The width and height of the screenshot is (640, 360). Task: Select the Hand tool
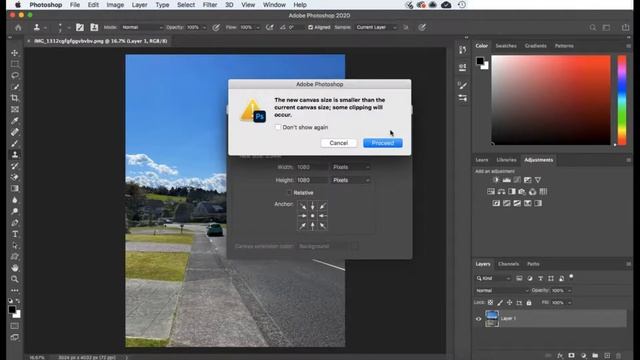tap(15, 268)
